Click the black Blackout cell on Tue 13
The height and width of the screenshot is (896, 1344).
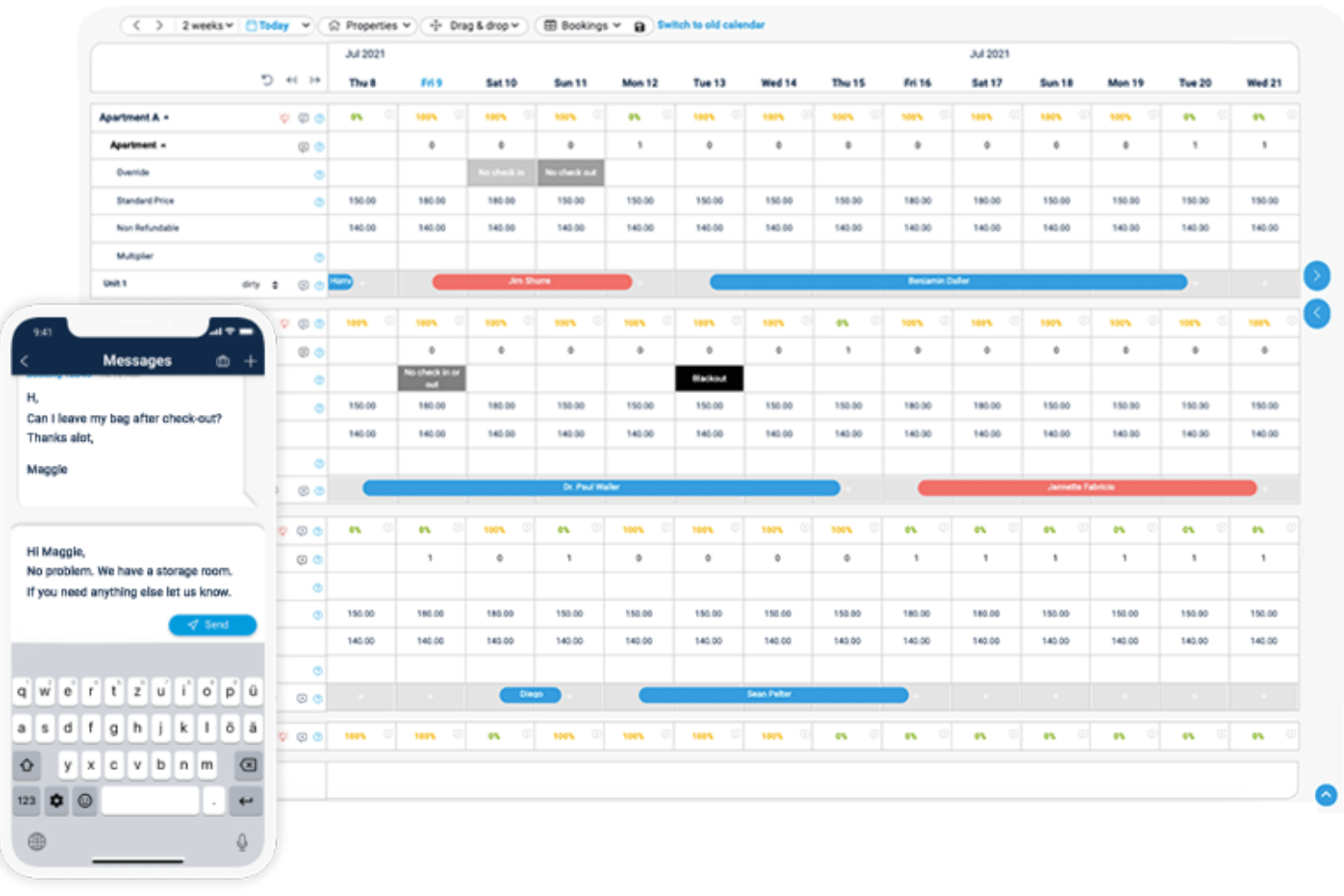point(709,379)
